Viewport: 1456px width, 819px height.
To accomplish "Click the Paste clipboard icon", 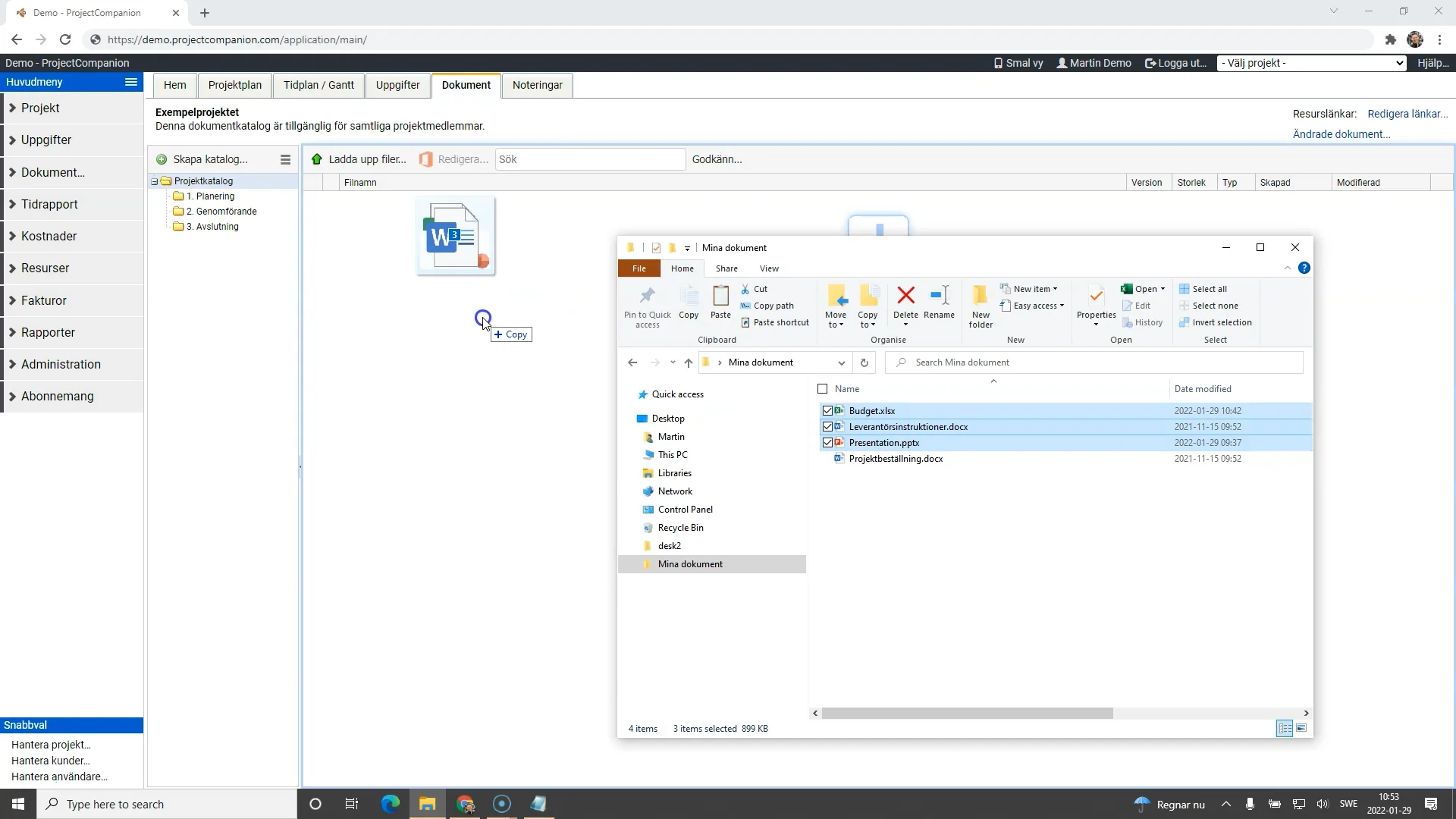I will pos(720,296).
